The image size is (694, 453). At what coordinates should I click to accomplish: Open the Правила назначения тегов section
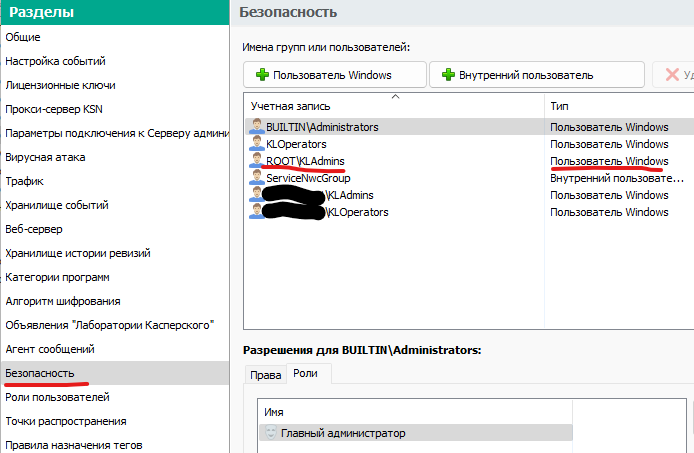[73, 445]
